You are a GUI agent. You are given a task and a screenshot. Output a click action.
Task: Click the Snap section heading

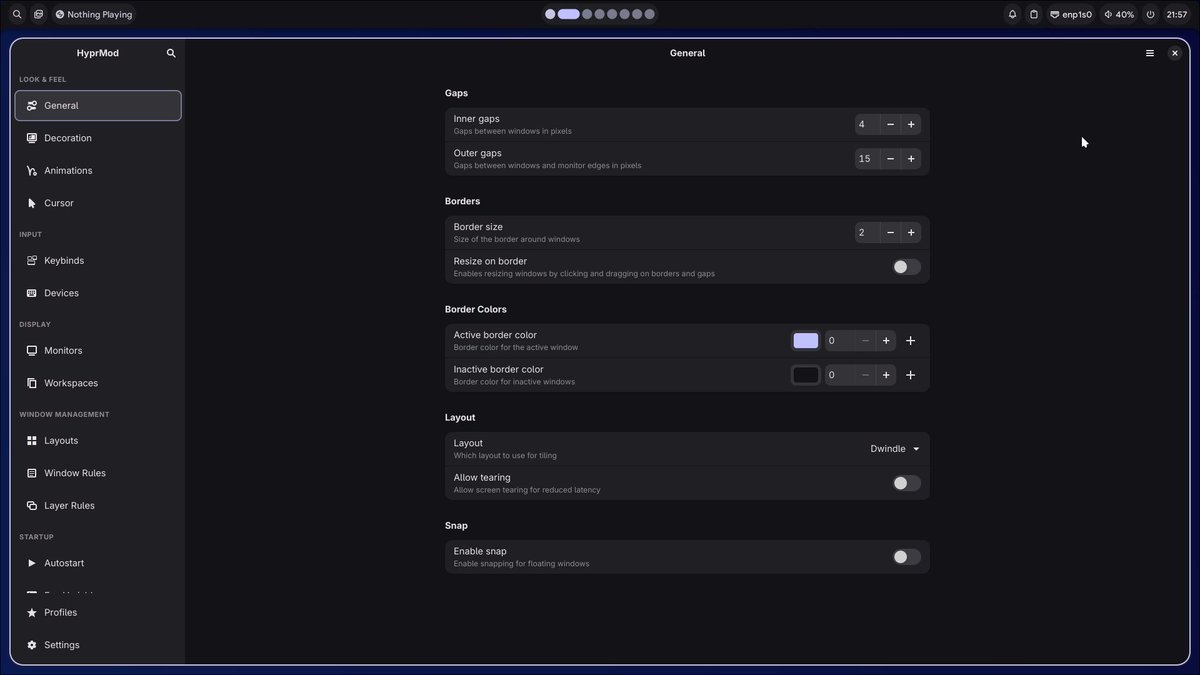[x=456, y=525]
